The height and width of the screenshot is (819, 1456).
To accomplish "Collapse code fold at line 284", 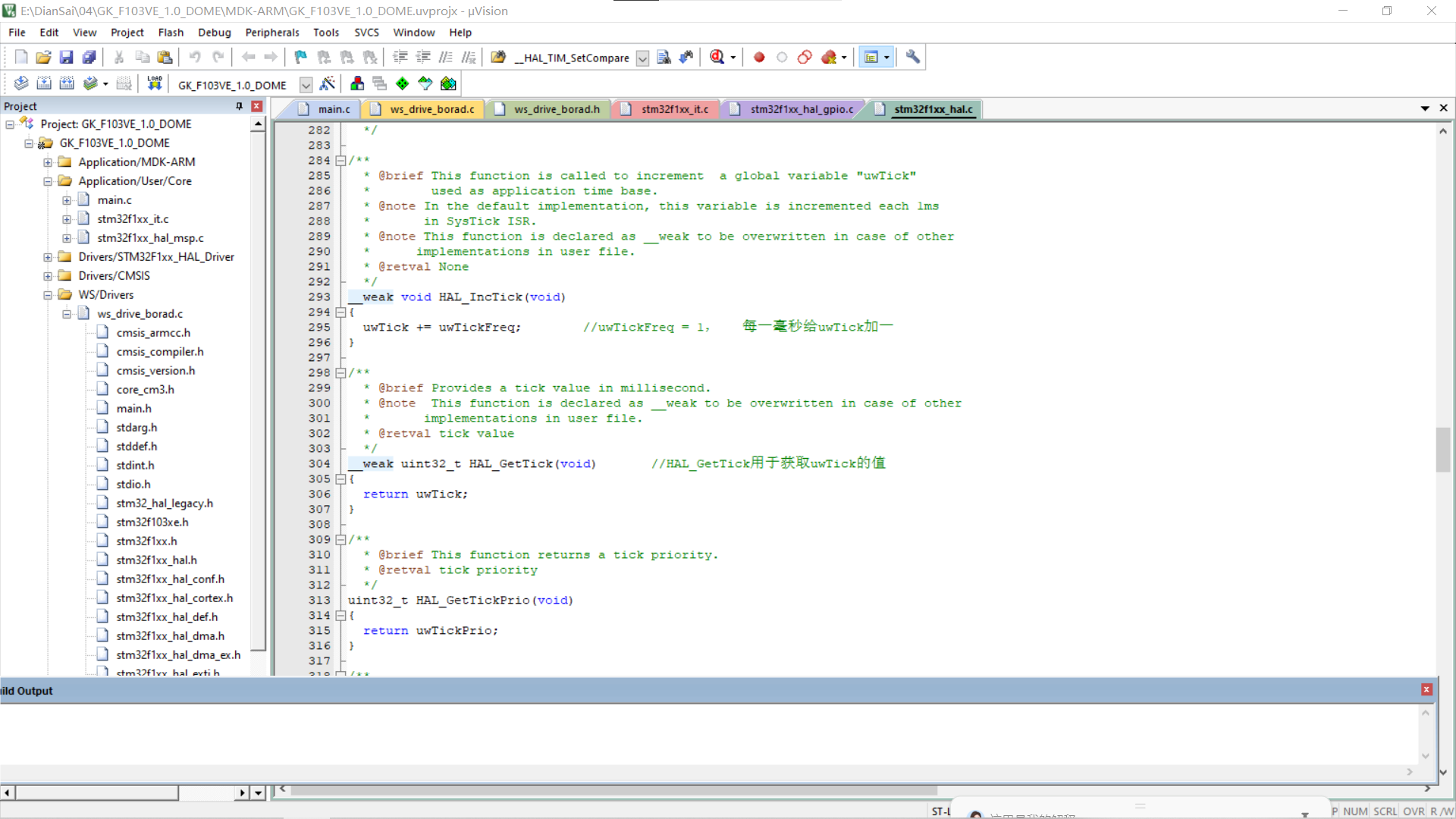I will click(340, 160).
